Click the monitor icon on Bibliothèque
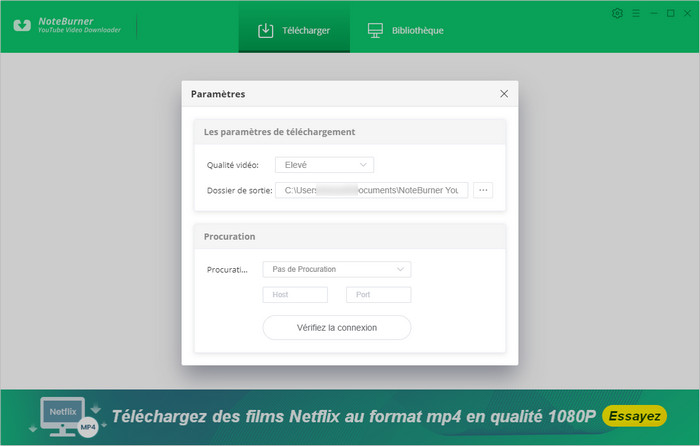Screen dimensions: 700x446 375,30
